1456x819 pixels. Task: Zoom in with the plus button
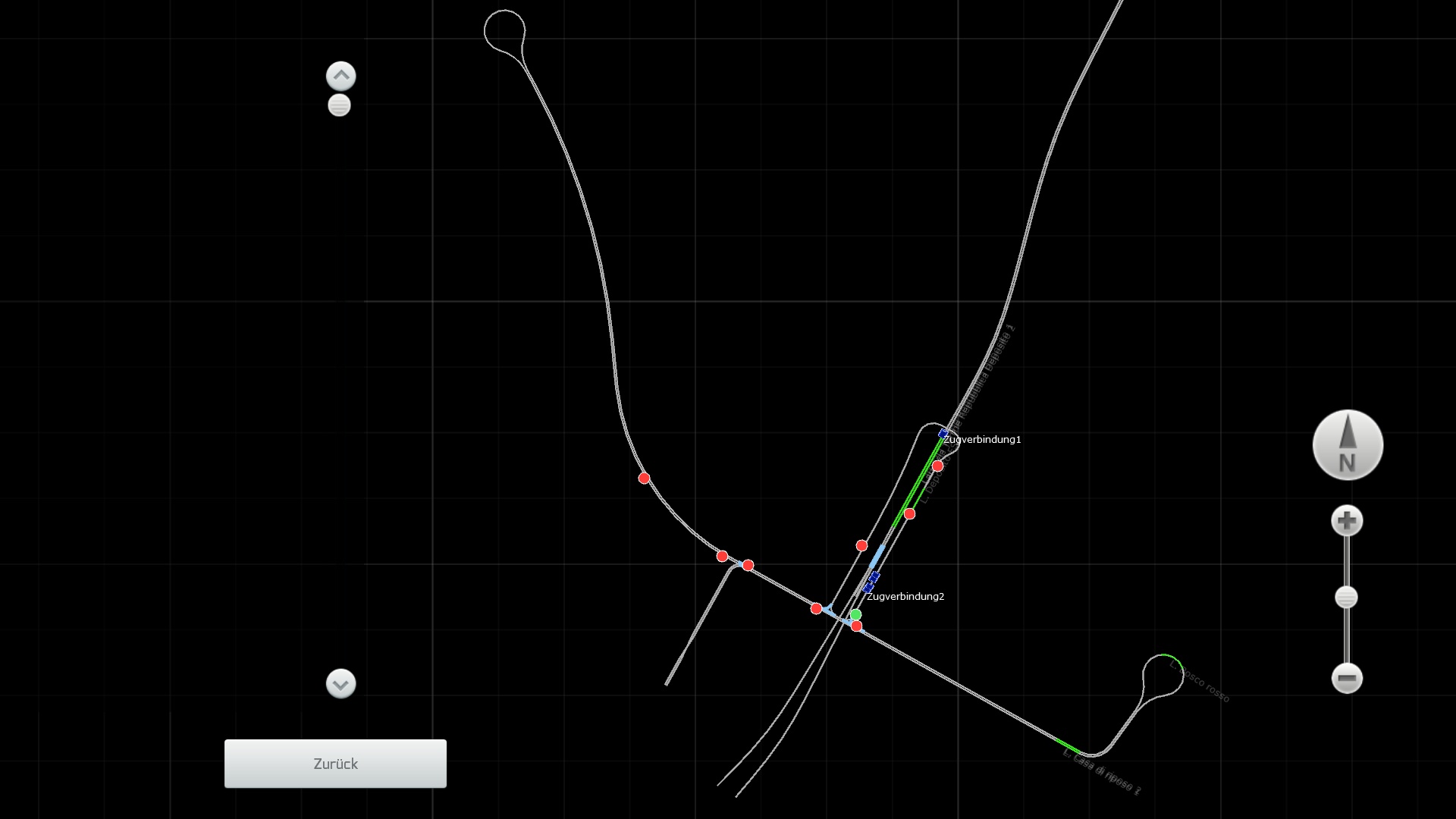(x=1347, y=521)
